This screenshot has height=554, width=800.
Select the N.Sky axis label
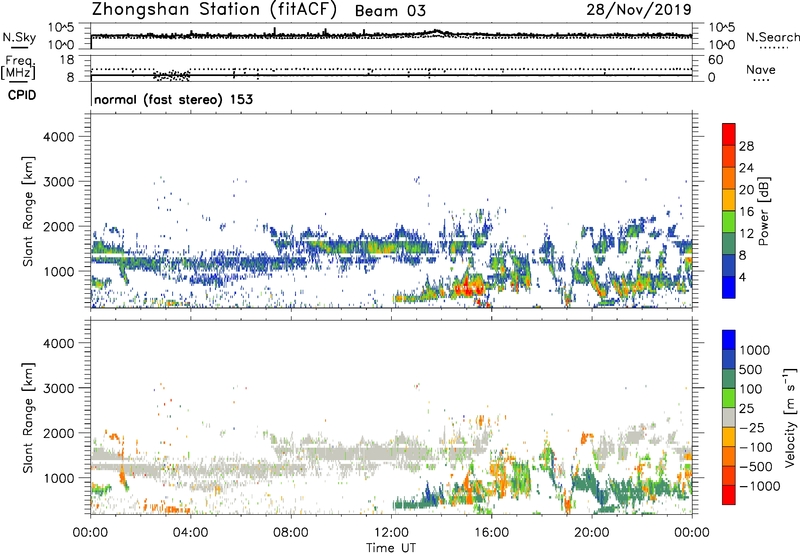coord(19,37)
